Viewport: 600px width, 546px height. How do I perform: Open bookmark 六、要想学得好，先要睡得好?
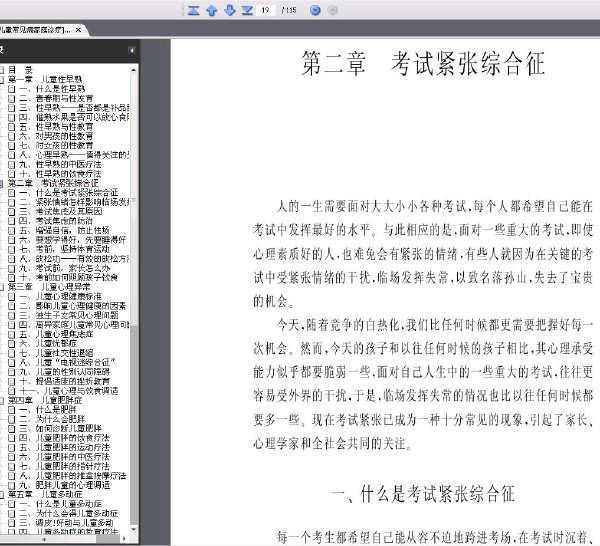tap(73, 240)
